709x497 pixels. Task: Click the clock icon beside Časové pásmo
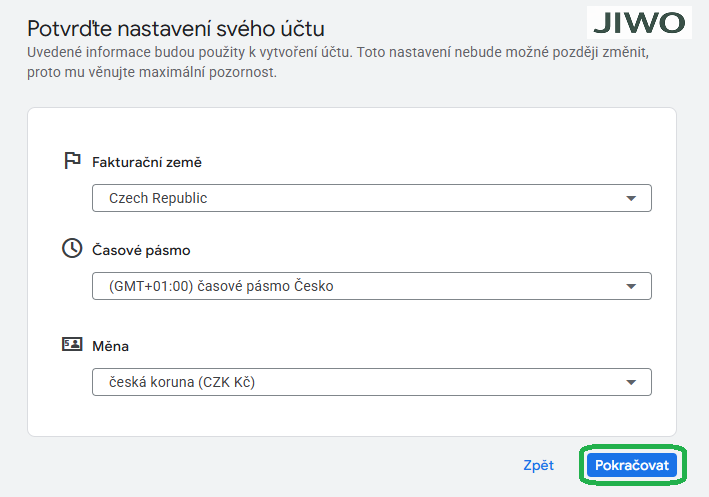coord(71,249)
